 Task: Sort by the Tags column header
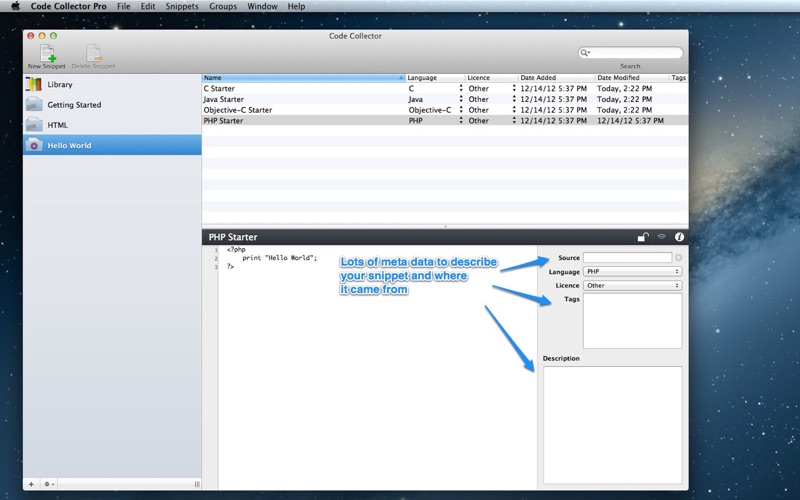click(679, 78)
